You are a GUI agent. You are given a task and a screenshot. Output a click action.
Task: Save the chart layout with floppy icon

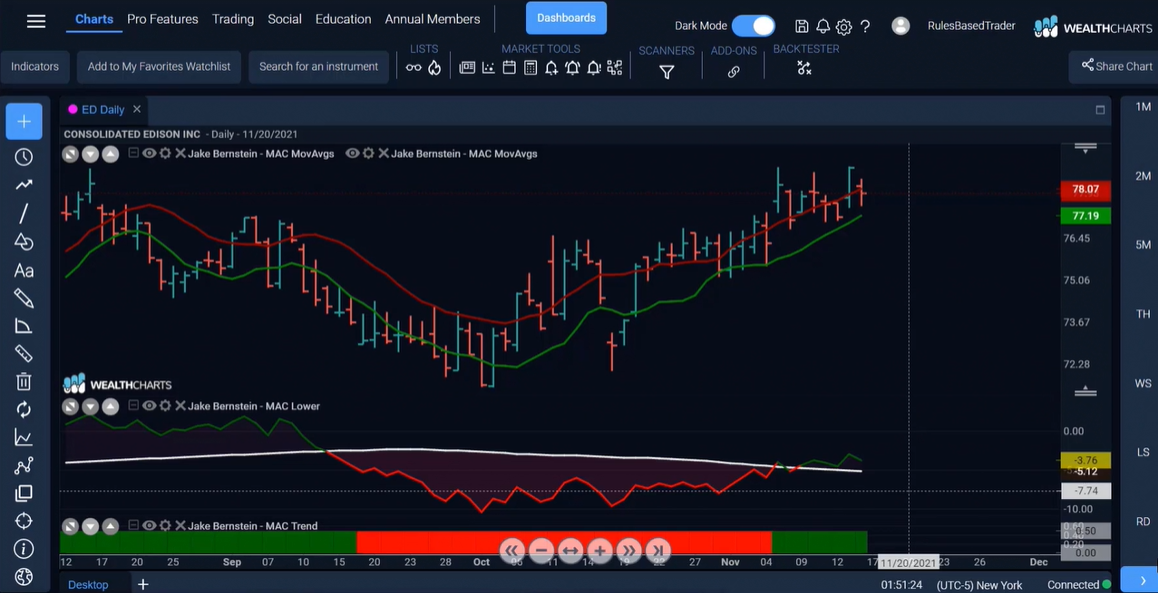pos(801,27)
